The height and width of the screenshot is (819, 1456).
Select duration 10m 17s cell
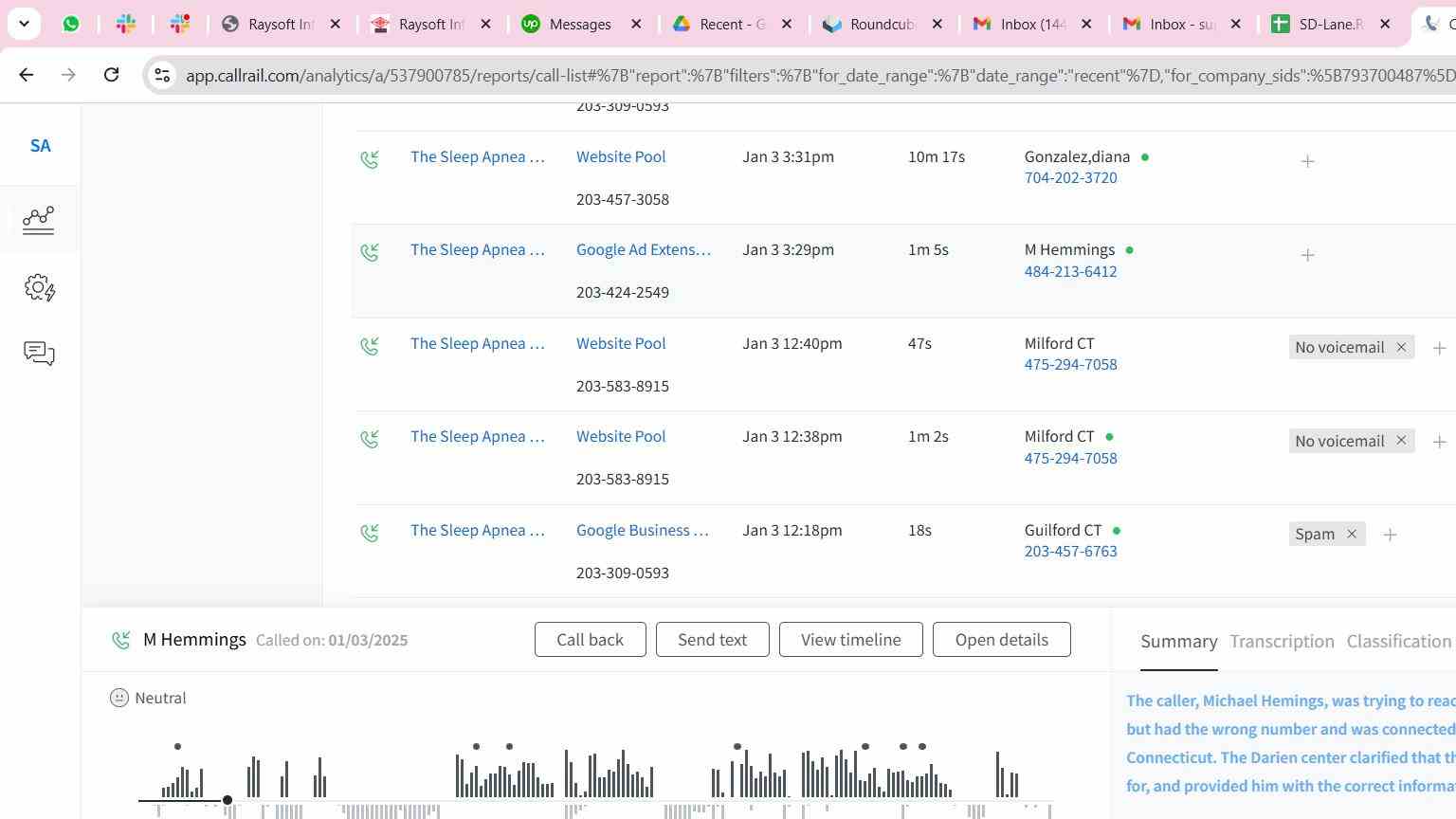coord(937,157)
